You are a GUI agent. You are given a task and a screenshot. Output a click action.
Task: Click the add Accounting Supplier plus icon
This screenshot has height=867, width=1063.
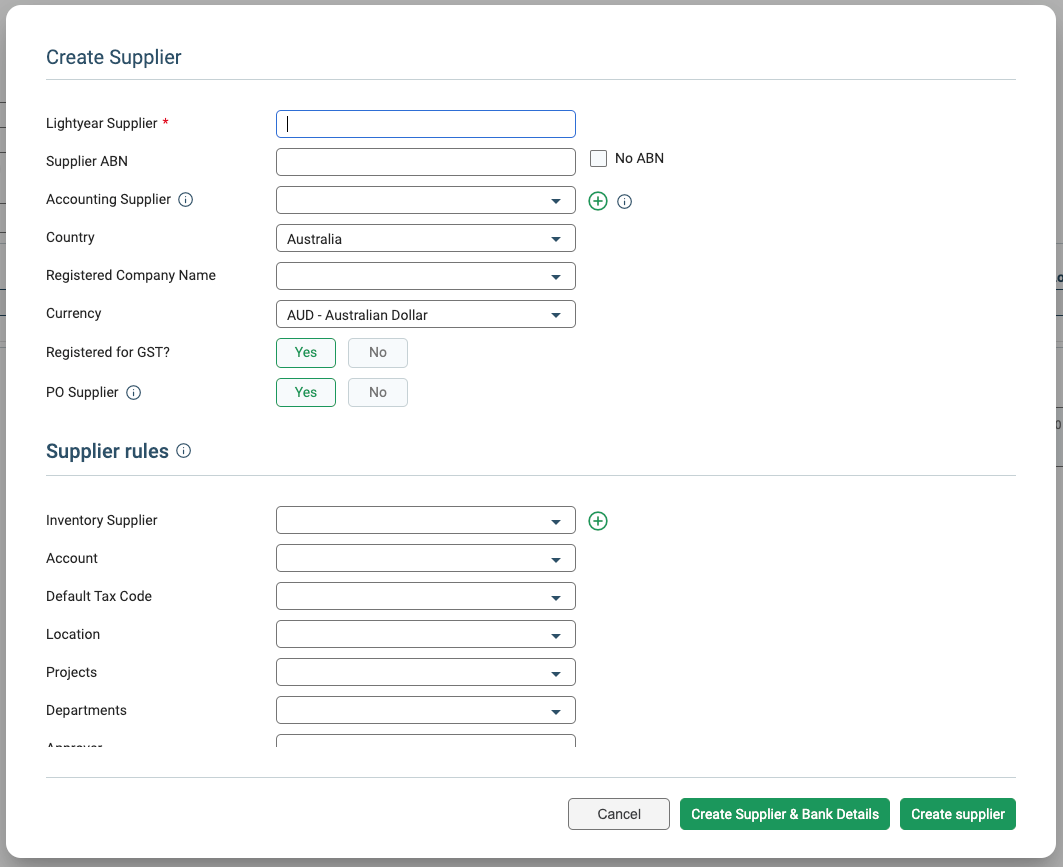coord(597,201)
